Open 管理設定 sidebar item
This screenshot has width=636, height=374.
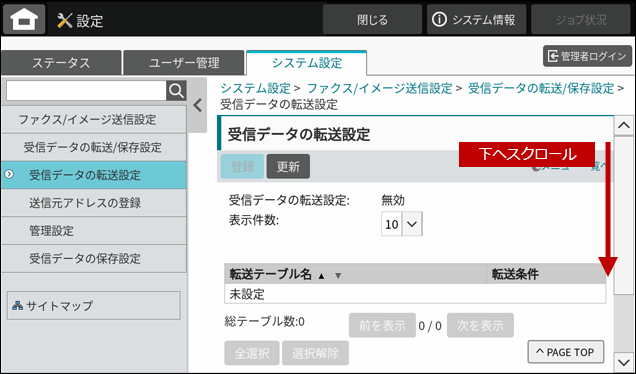[x=94, y=231]
